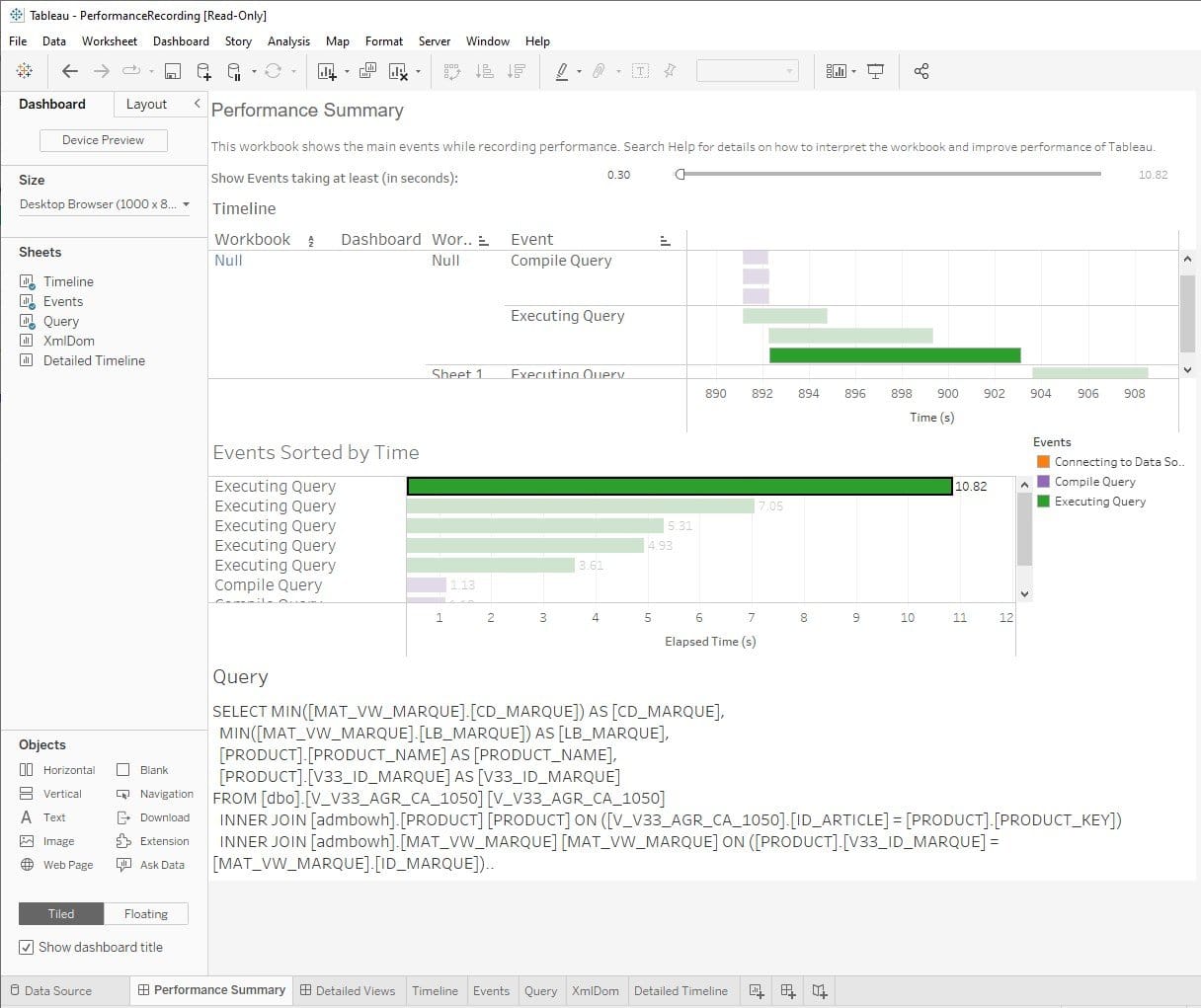Screen dimensions: 1201x1008
Task: Click the event duration slider handle
Action: [x=680, y=175]
